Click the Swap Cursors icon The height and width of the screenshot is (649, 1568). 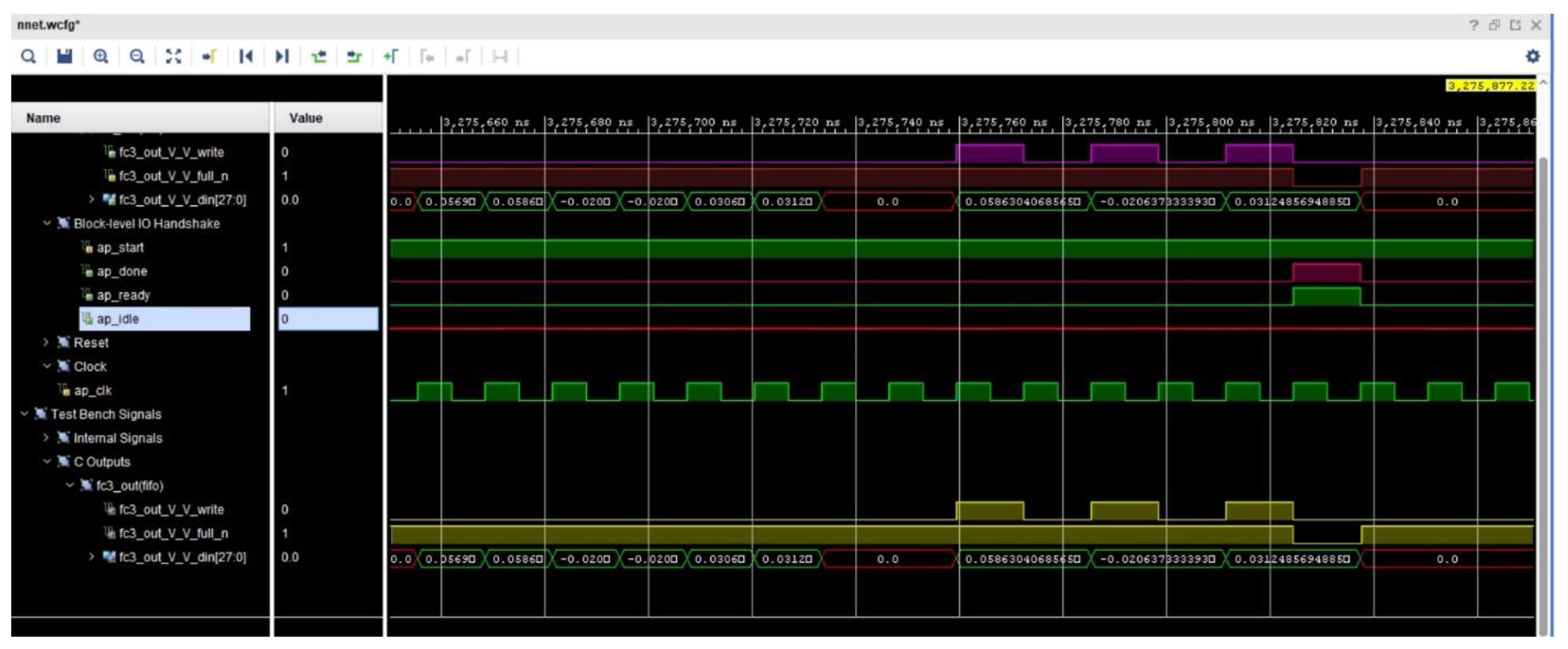(500, 56)
